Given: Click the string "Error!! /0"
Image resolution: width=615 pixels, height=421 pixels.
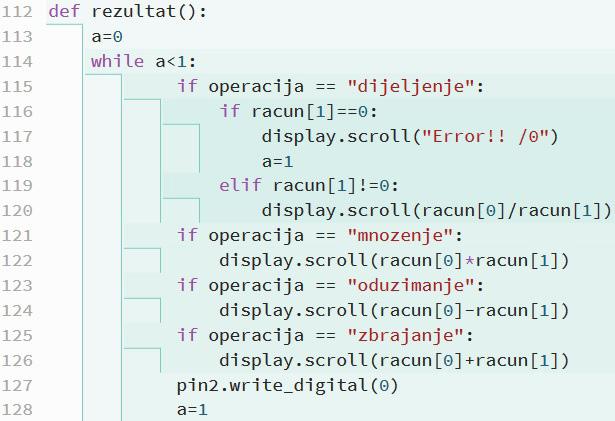Looking at the screenshot, I should coord(485,137).
